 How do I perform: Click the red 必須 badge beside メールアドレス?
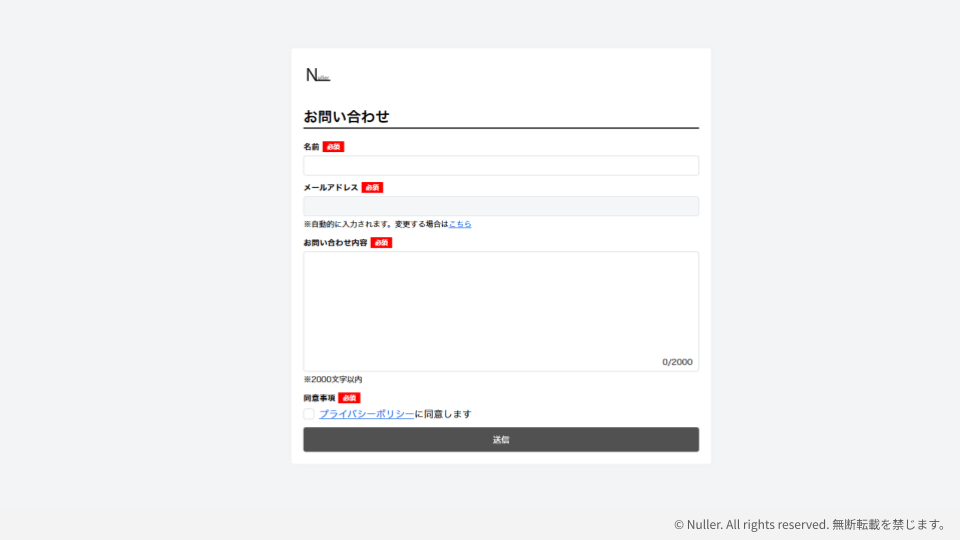coord(372,188)
